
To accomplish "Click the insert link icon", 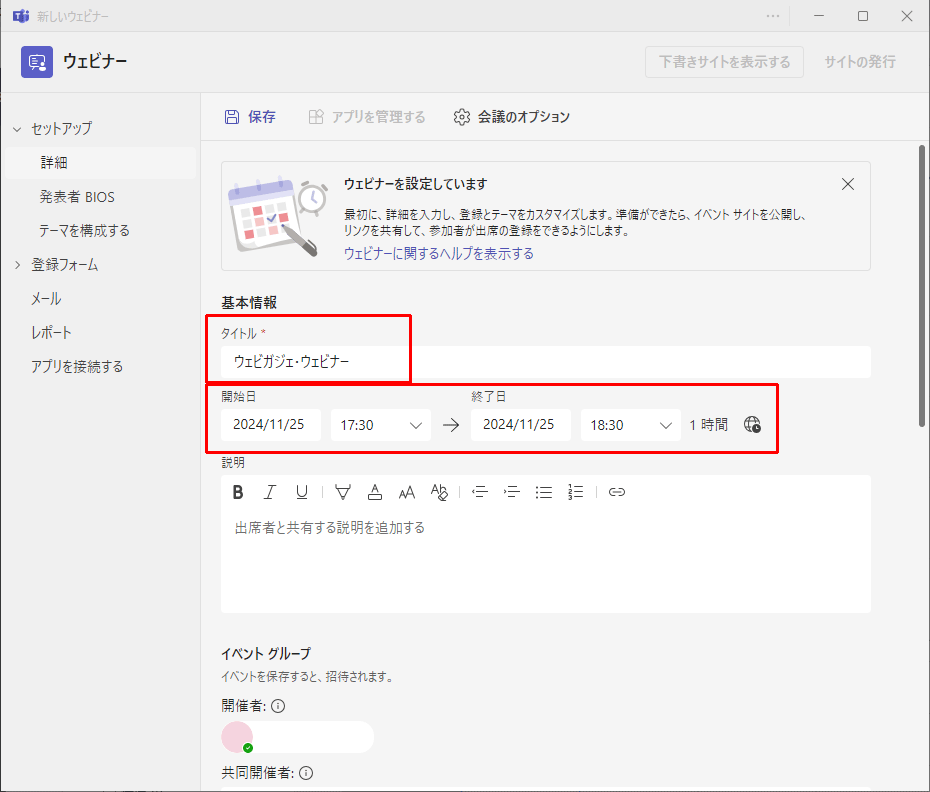I will click(617, 492).
